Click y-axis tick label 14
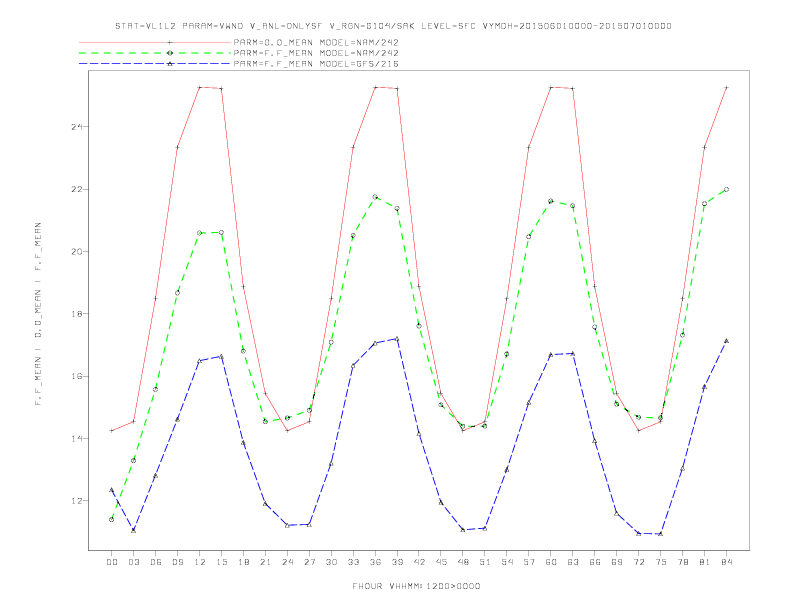792x612 pixels. click(x=77, y=438)
